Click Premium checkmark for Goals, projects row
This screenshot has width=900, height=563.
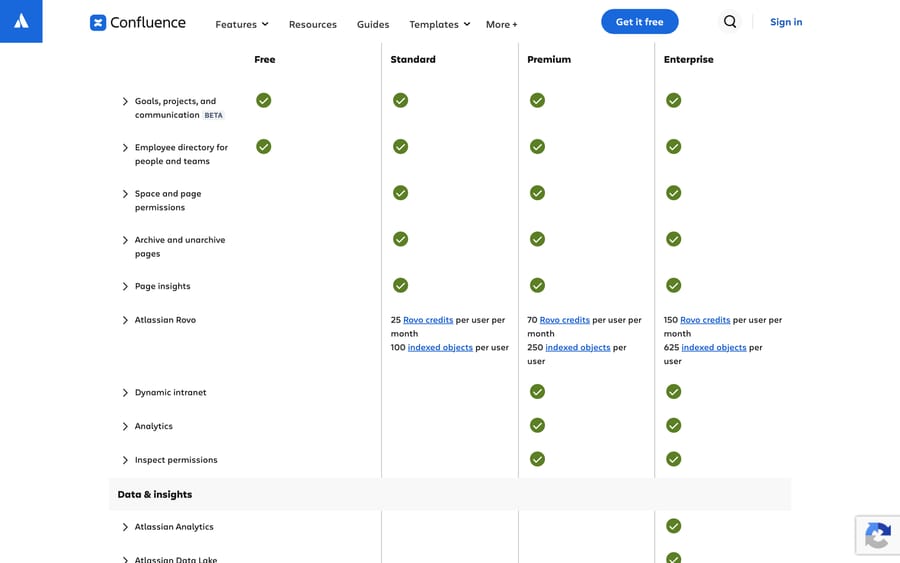537,100
